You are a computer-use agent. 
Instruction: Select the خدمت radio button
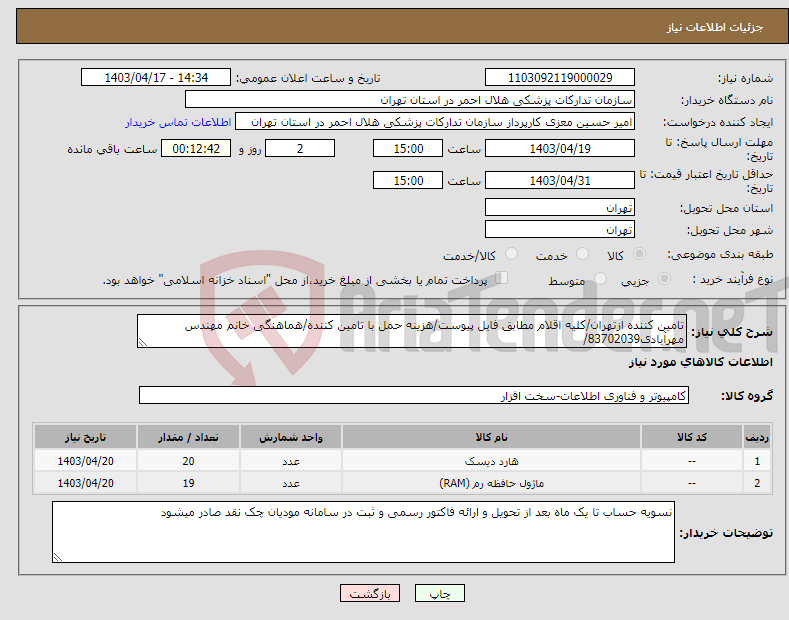point(582,254)
